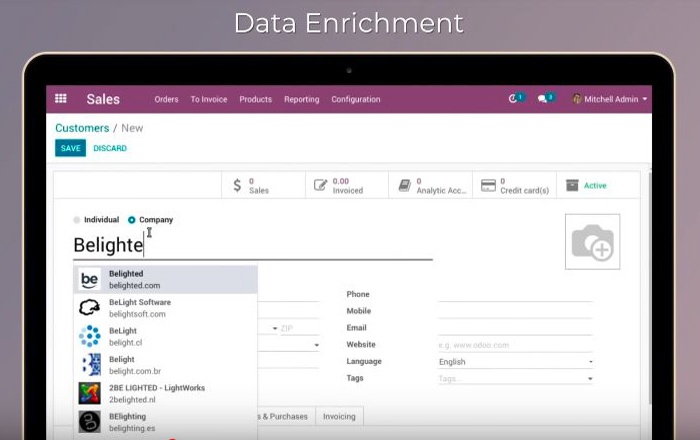Image resolution: width=700 pixels, height=440 pixels.
Task: Click the SAVE button
Action: [71, 148]
